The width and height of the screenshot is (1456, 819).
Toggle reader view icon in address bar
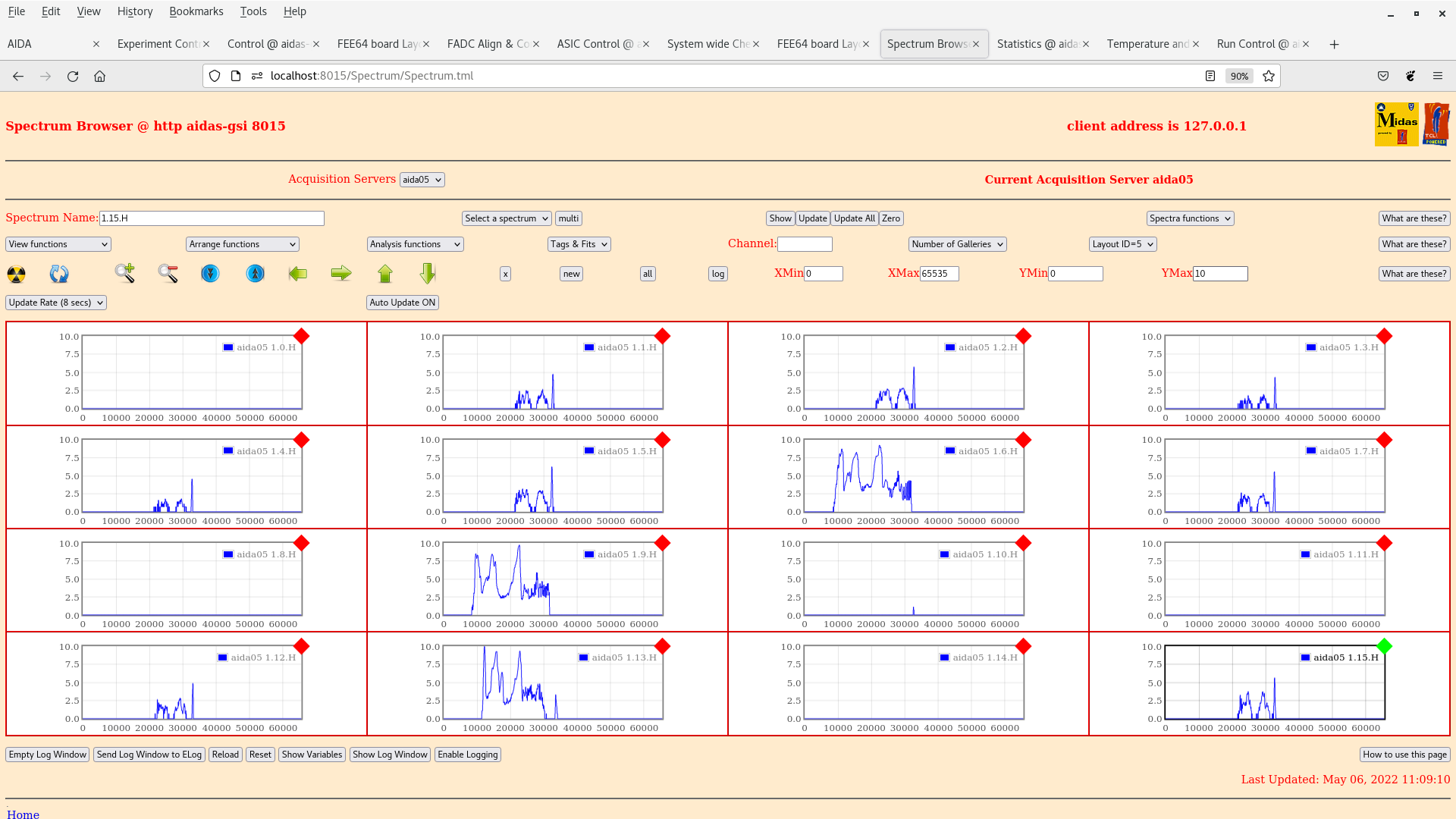(x=1210, y=76)
